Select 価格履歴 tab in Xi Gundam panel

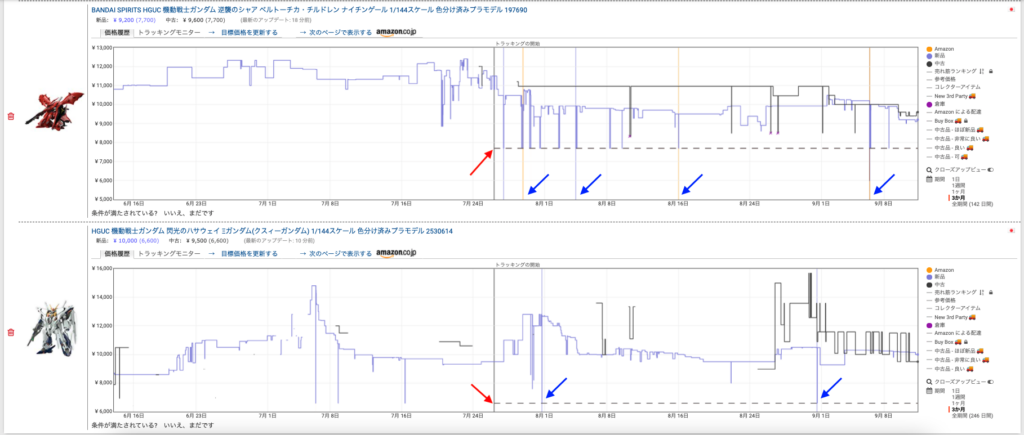click(116, 253)
